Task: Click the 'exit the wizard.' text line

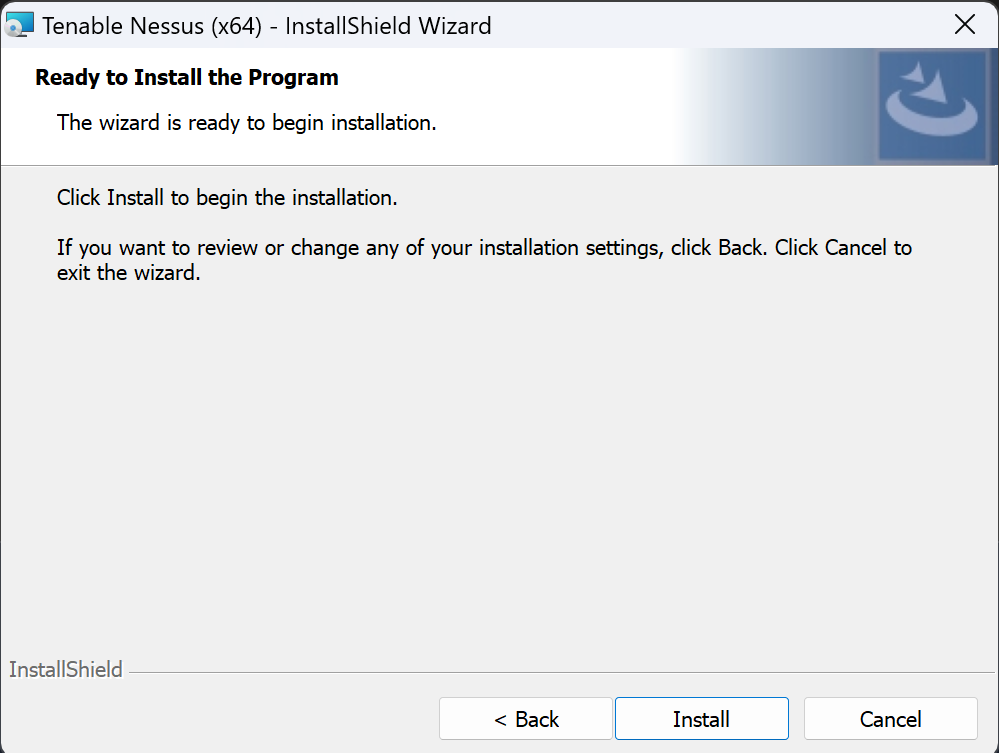Action: (x=129, y=273)
